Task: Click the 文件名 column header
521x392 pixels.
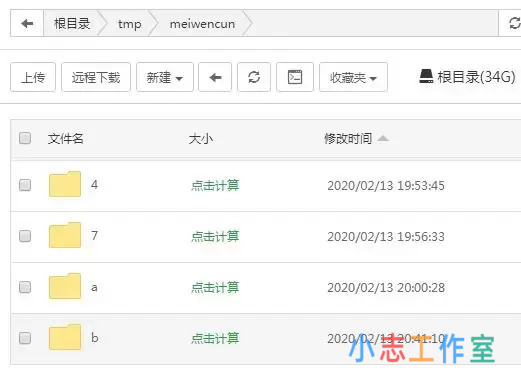Action: pyautogui.click(x=66, y=138)
